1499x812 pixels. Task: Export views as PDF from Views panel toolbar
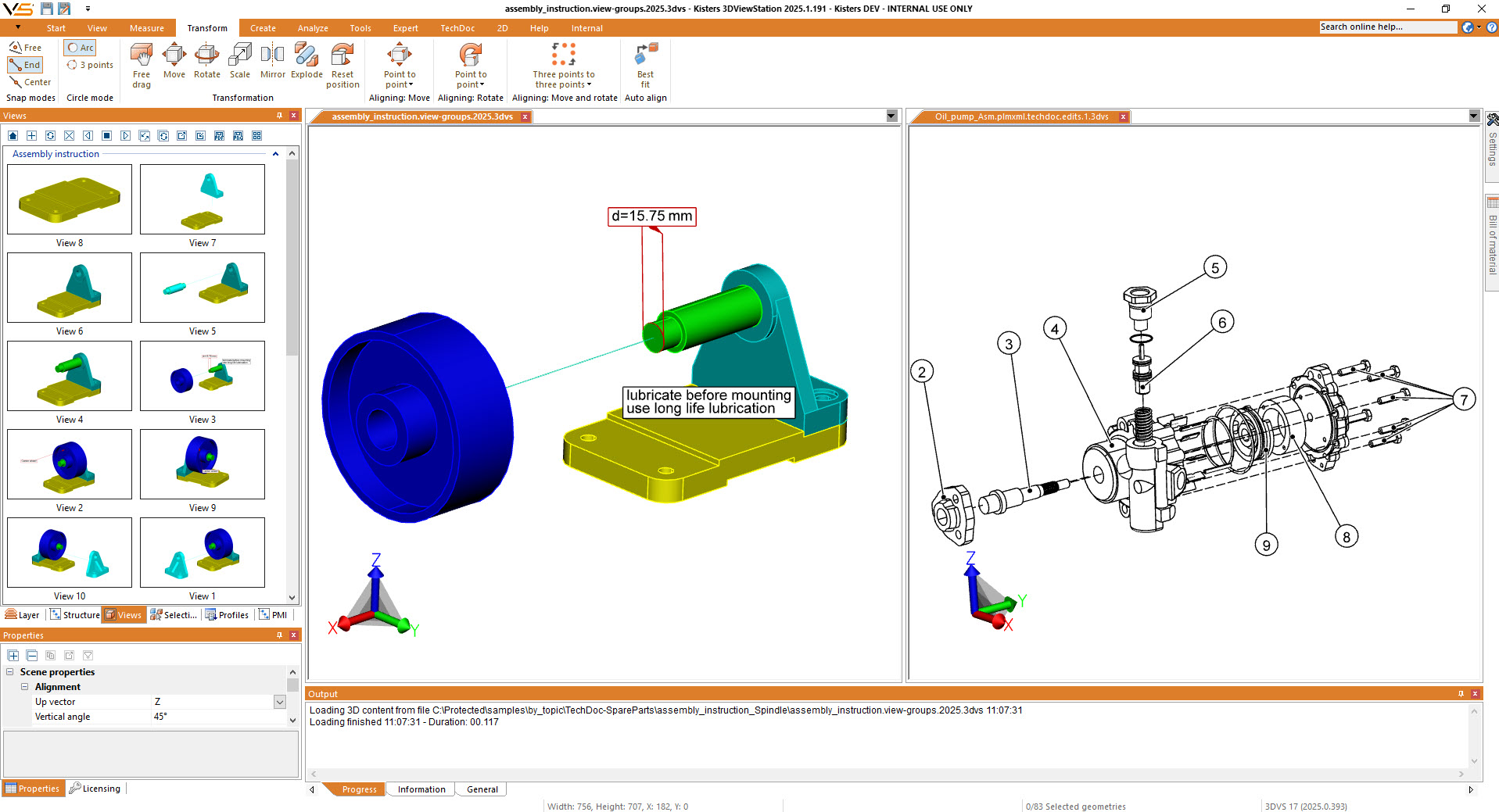[219, 135]
